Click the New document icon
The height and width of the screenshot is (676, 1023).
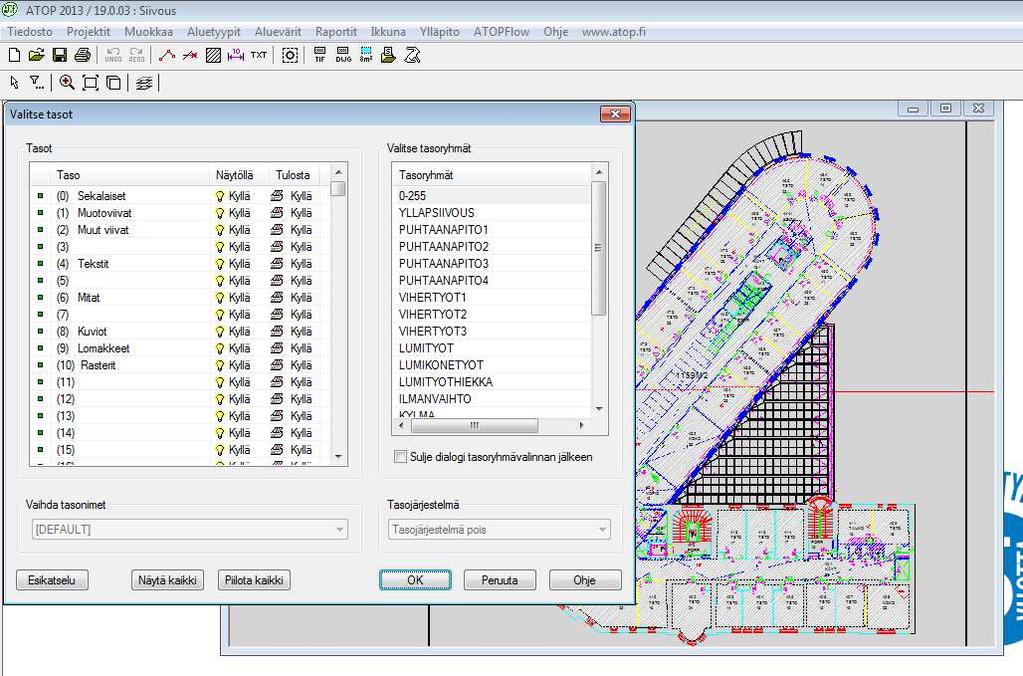coord(14,55)
